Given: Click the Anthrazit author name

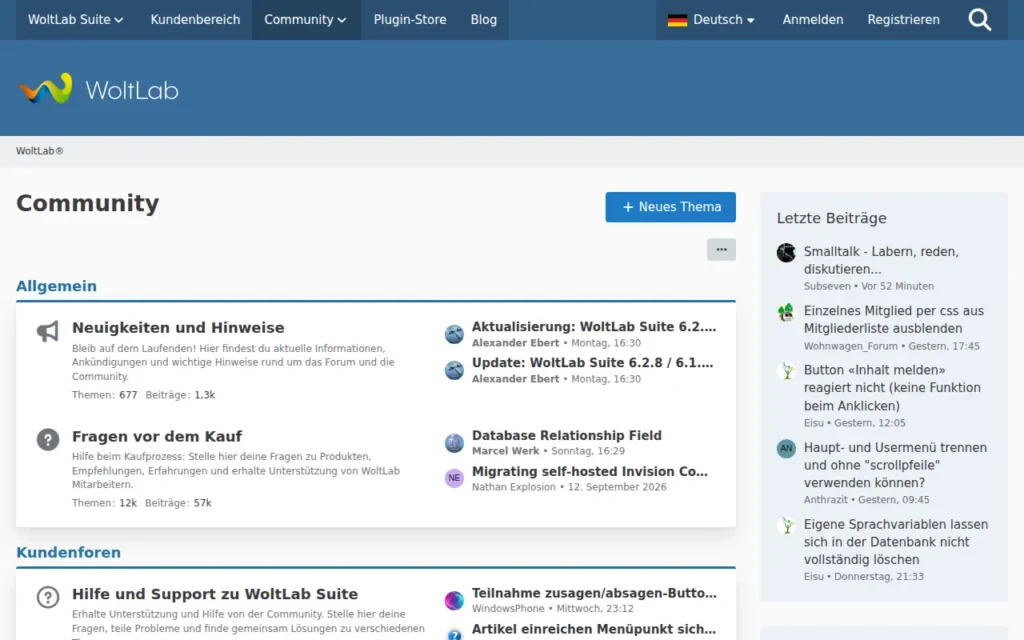Looking at the screenshot, I should tap(825, 500).
